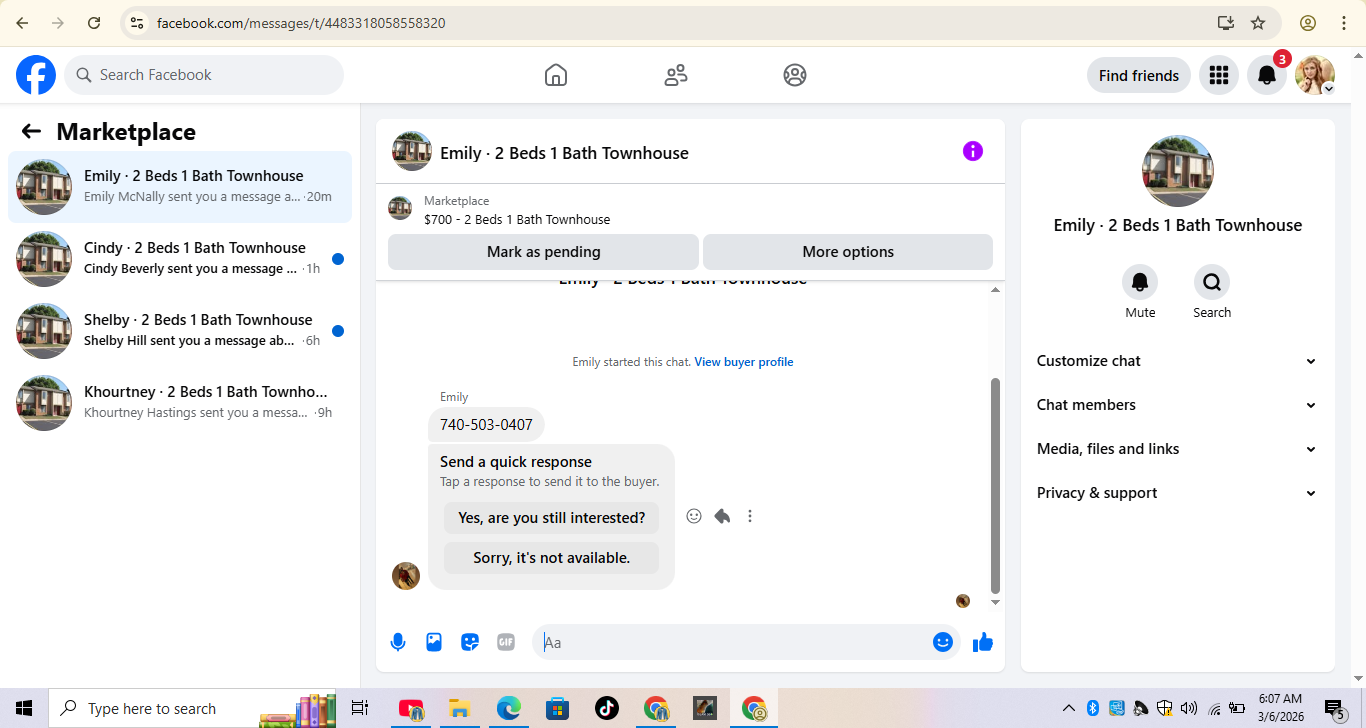Open the taskbar clock and date

[1280, 709]
